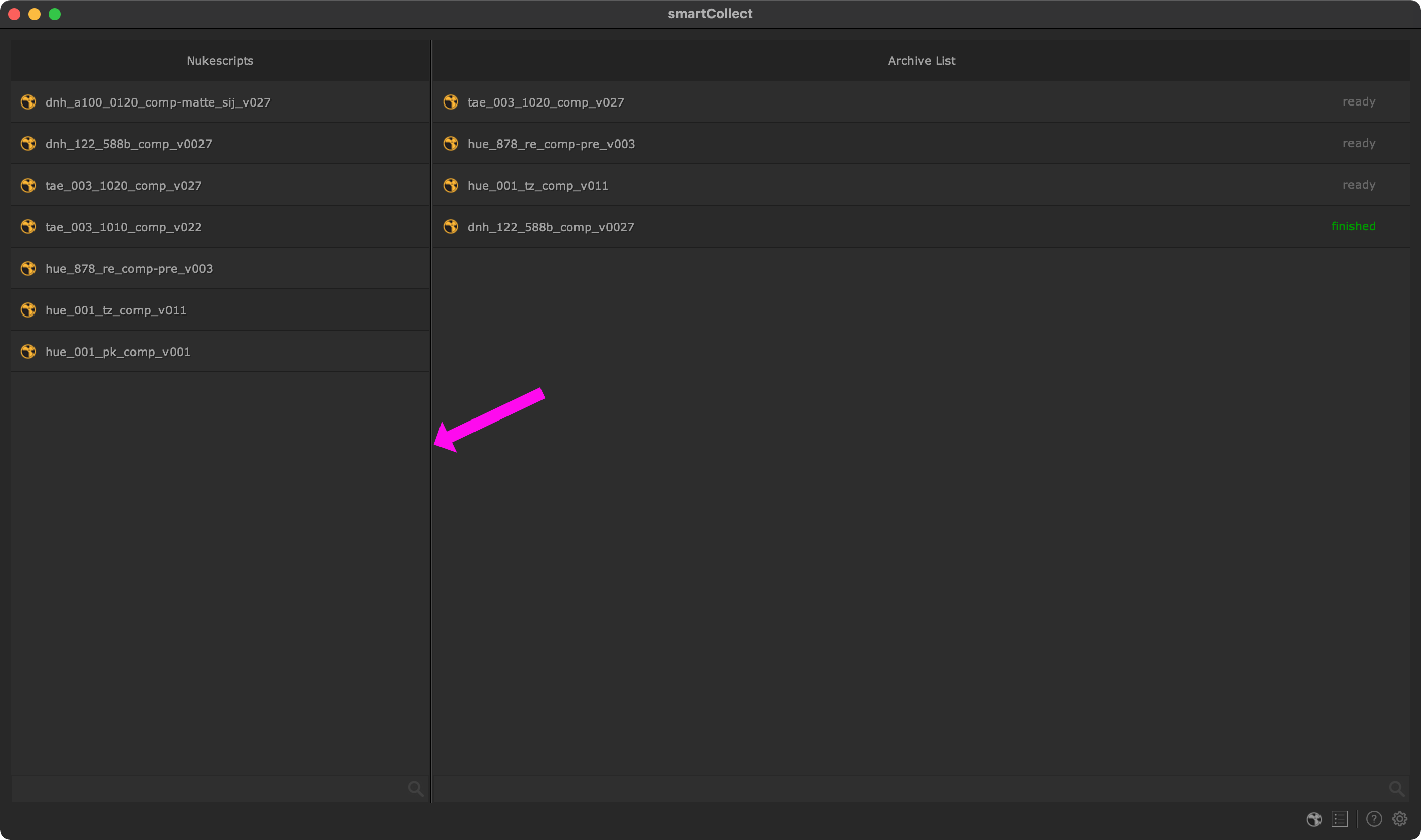Image resolution: width=1421 pixels, height=840 pixels.
Task: Click the vertical splitter between panels
Action: (431, 566)
